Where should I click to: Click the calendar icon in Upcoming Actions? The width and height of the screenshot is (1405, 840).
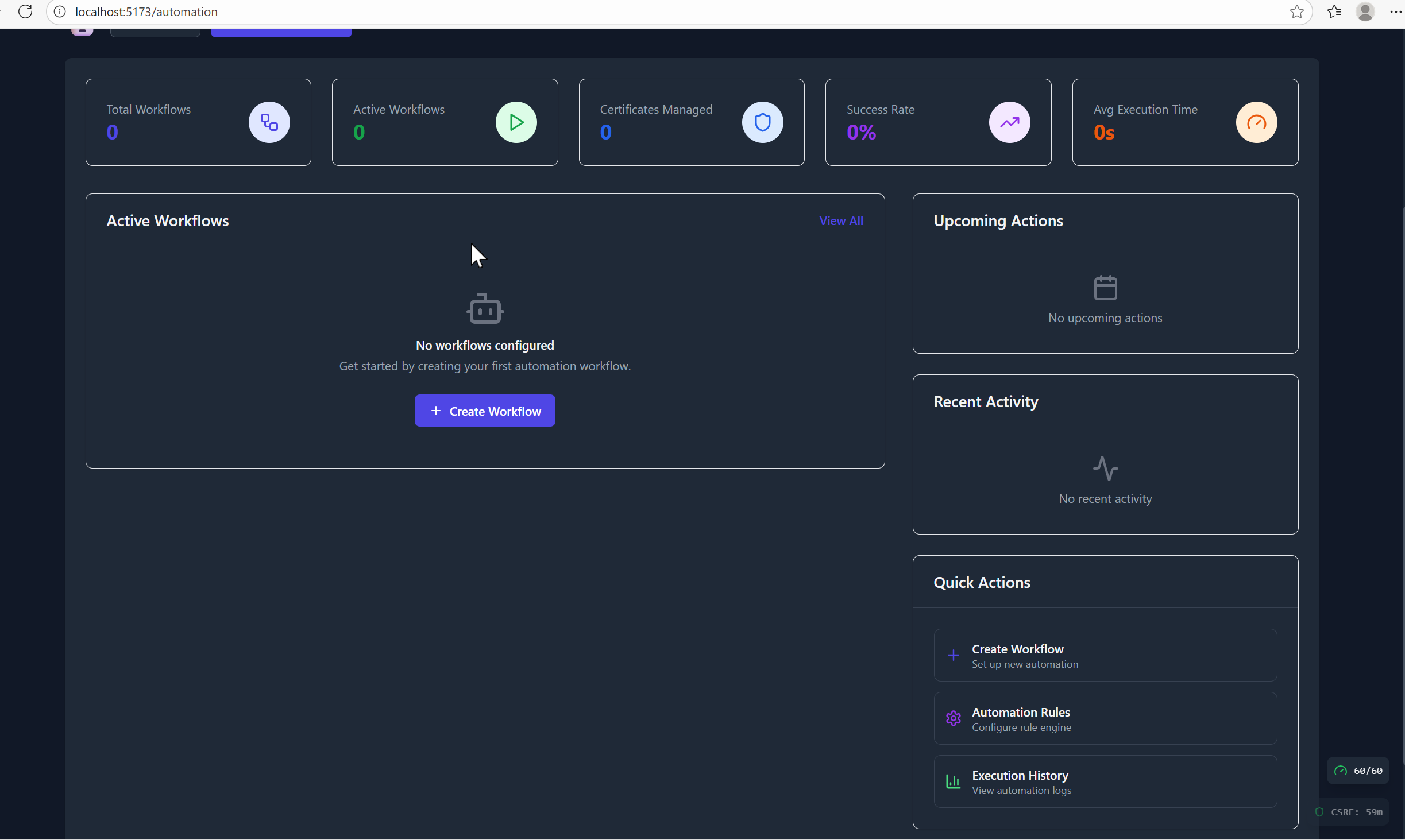1105,288
